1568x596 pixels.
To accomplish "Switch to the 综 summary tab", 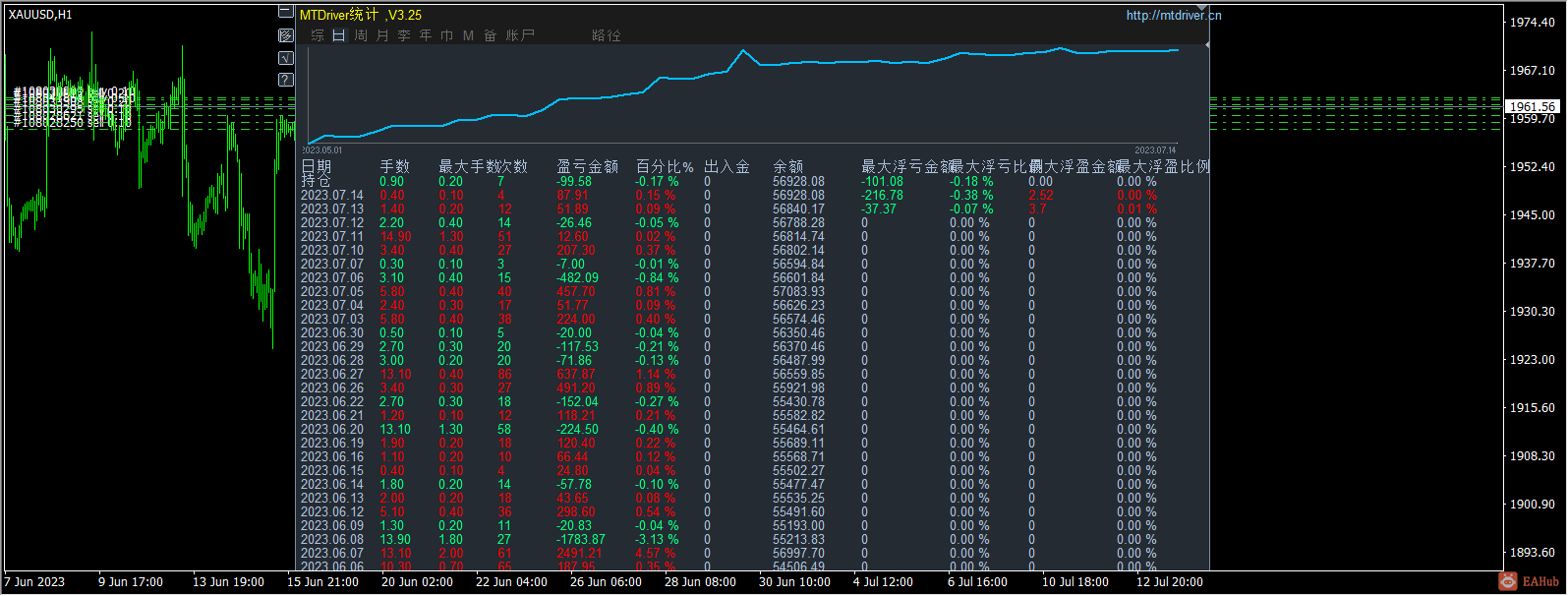I will coord(318,35).
